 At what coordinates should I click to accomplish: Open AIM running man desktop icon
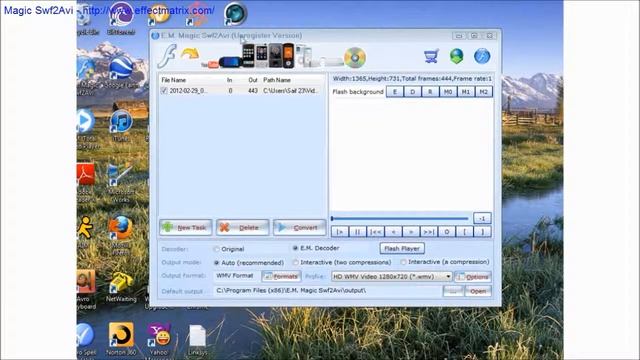(x=84, y=232)
